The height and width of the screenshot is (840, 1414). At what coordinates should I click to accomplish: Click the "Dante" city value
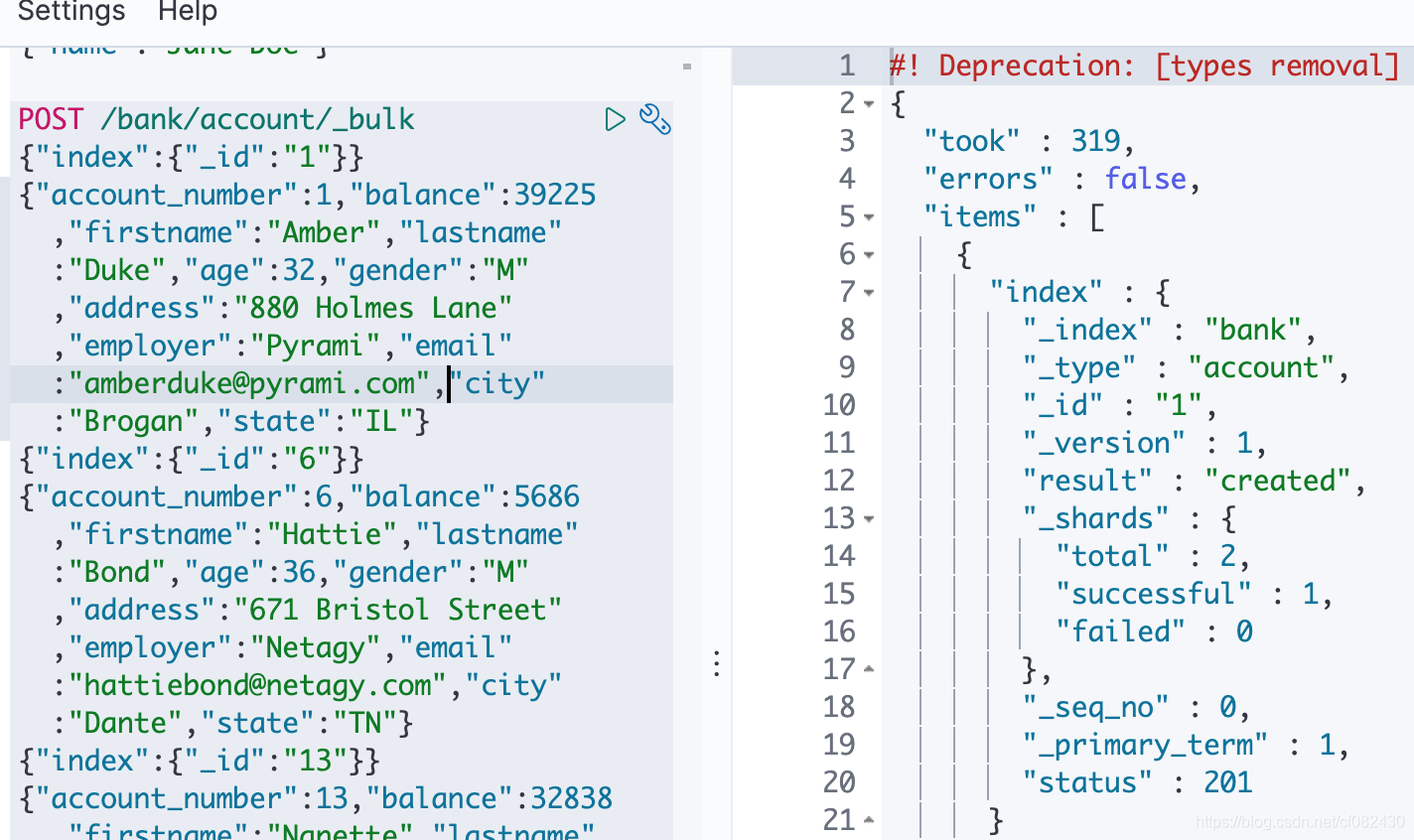pyautogui.click(x=125, y=723)
